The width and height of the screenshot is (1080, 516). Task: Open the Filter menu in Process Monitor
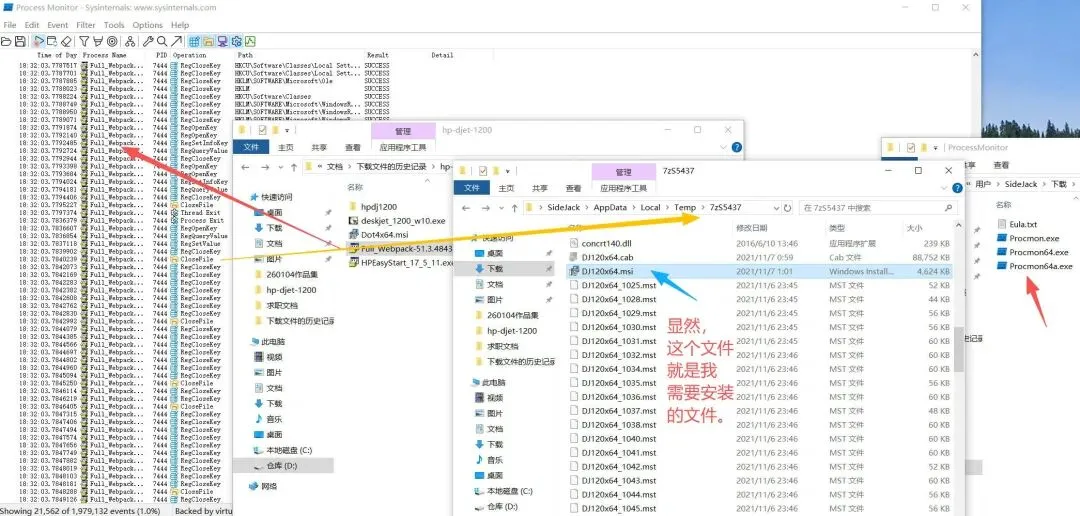tap(86, 25)
